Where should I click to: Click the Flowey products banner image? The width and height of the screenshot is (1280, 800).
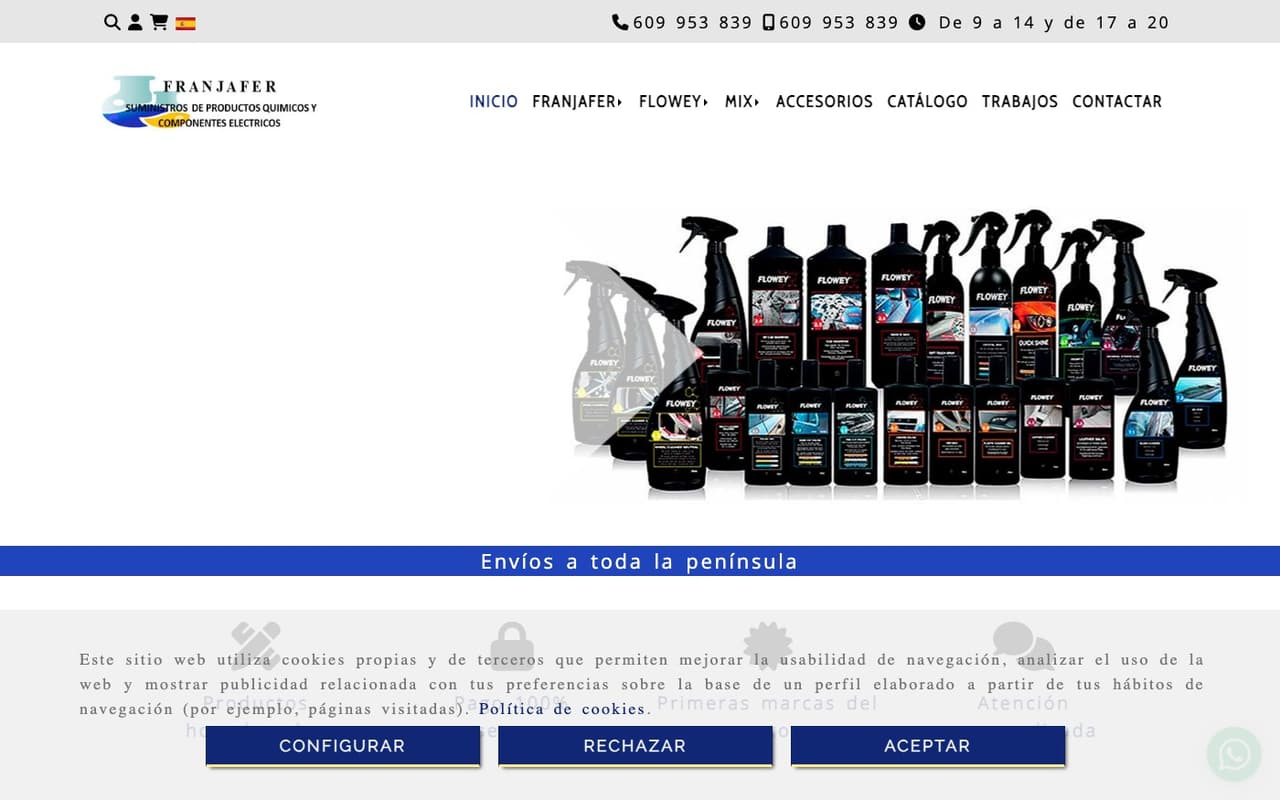pos(897,353)
